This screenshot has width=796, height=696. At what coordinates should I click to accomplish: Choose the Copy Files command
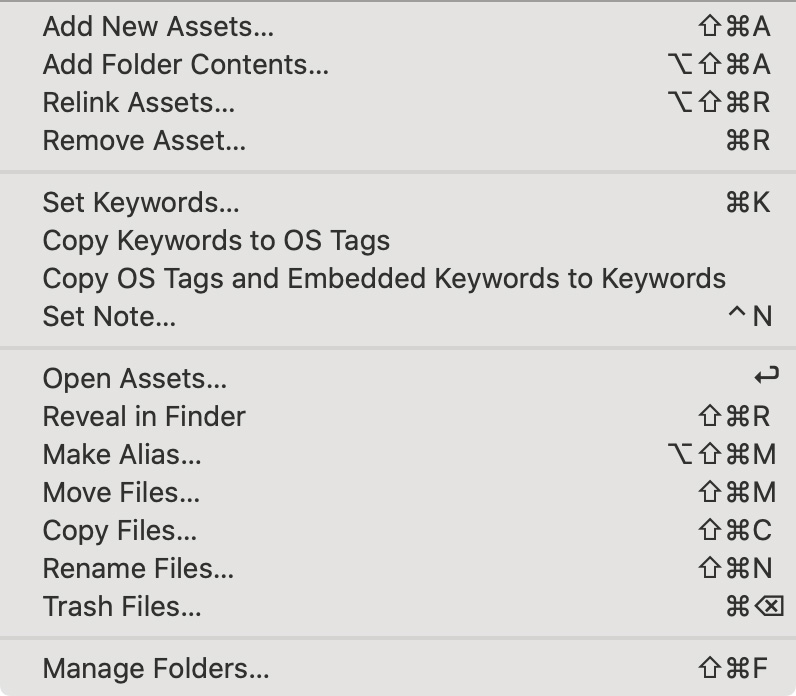point(398,531)
